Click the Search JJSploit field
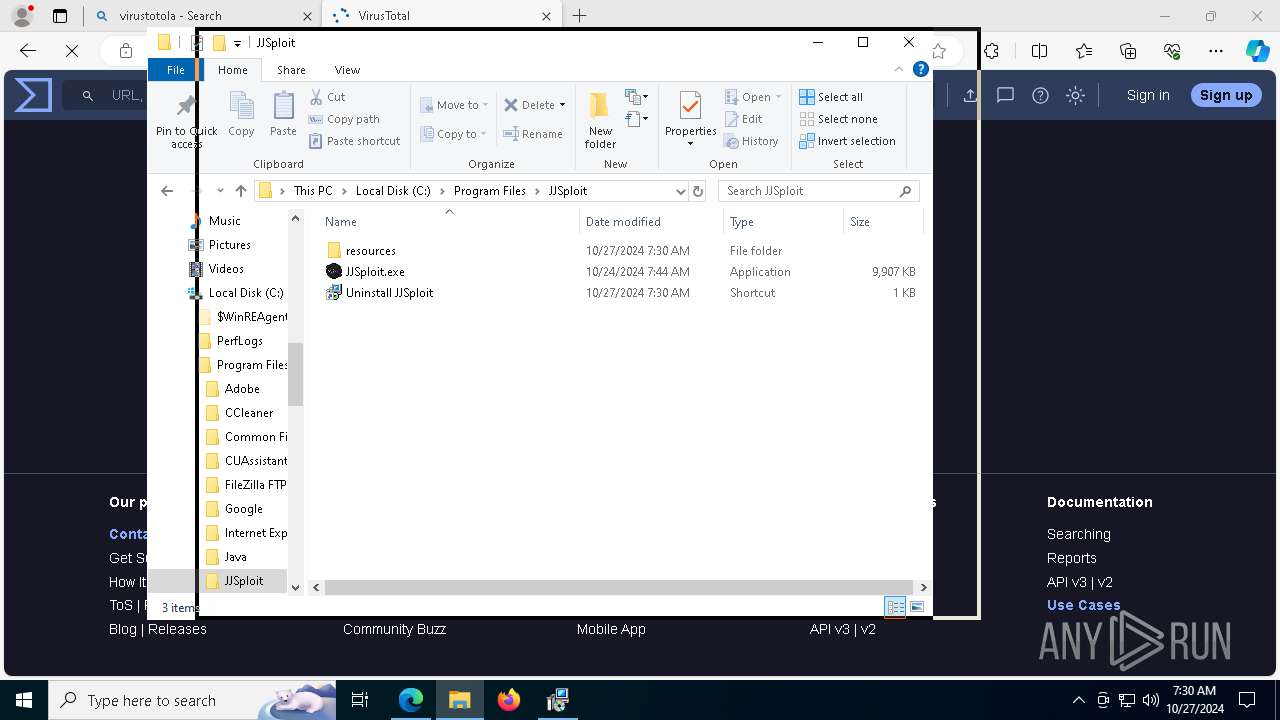 818,191
